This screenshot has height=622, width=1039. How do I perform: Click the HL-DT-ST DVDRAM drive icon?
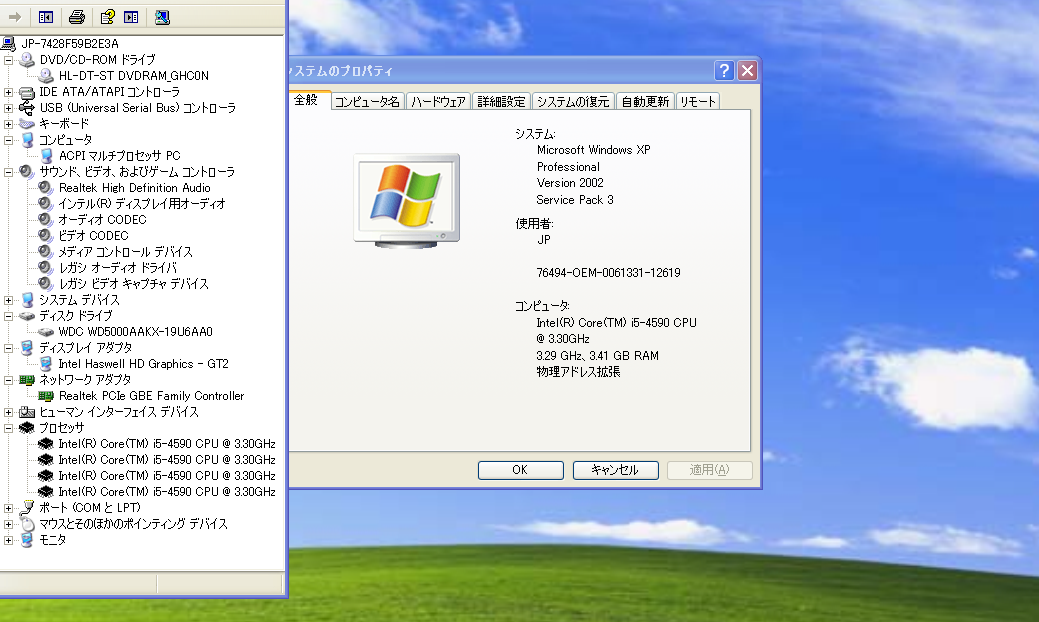coord(46,76)
